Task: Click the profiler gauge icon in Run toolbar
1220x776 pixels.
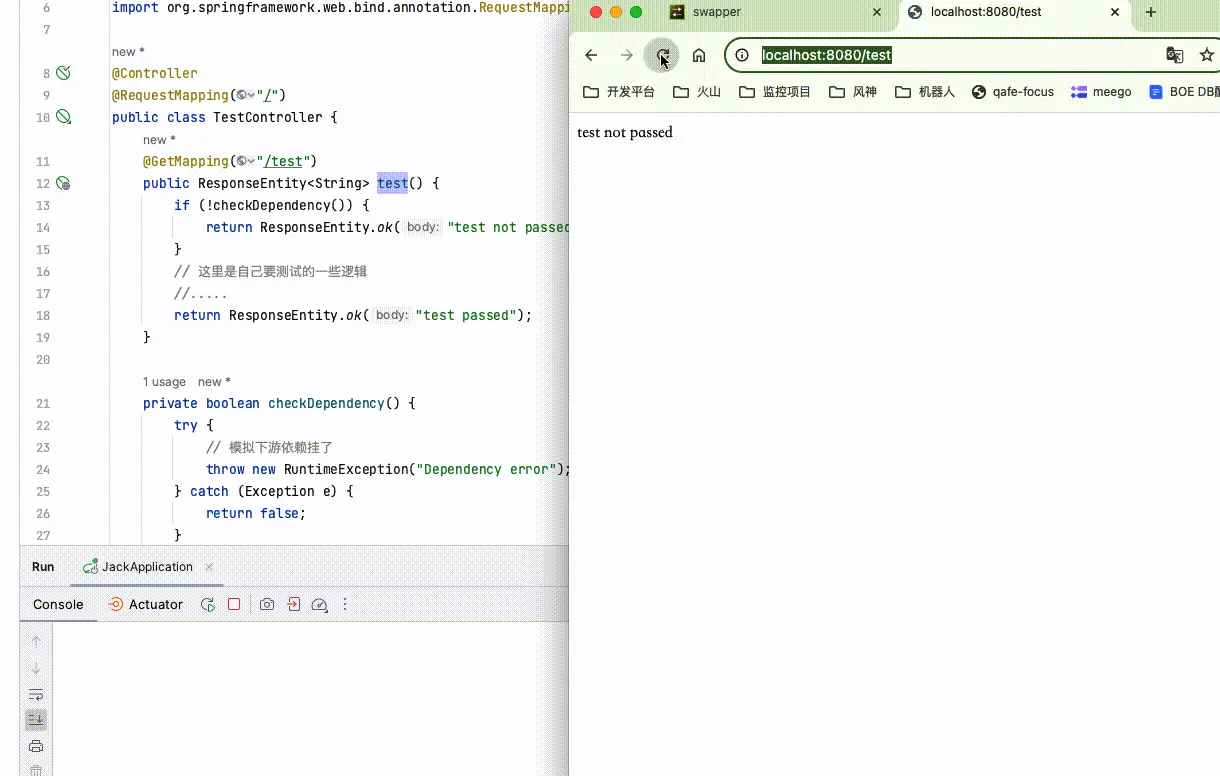Action: 319,605
